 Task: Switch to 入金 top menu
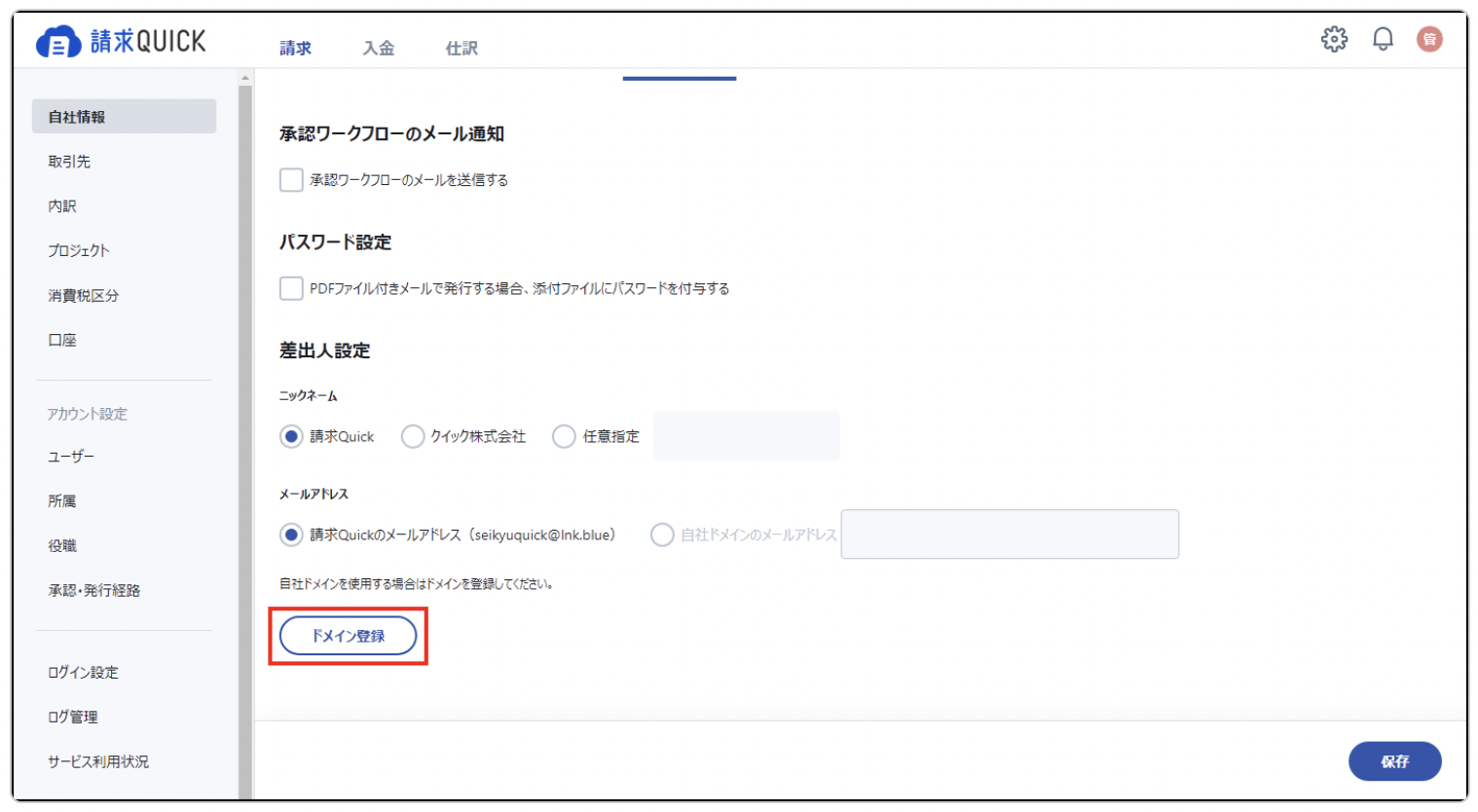coord(378,48)
